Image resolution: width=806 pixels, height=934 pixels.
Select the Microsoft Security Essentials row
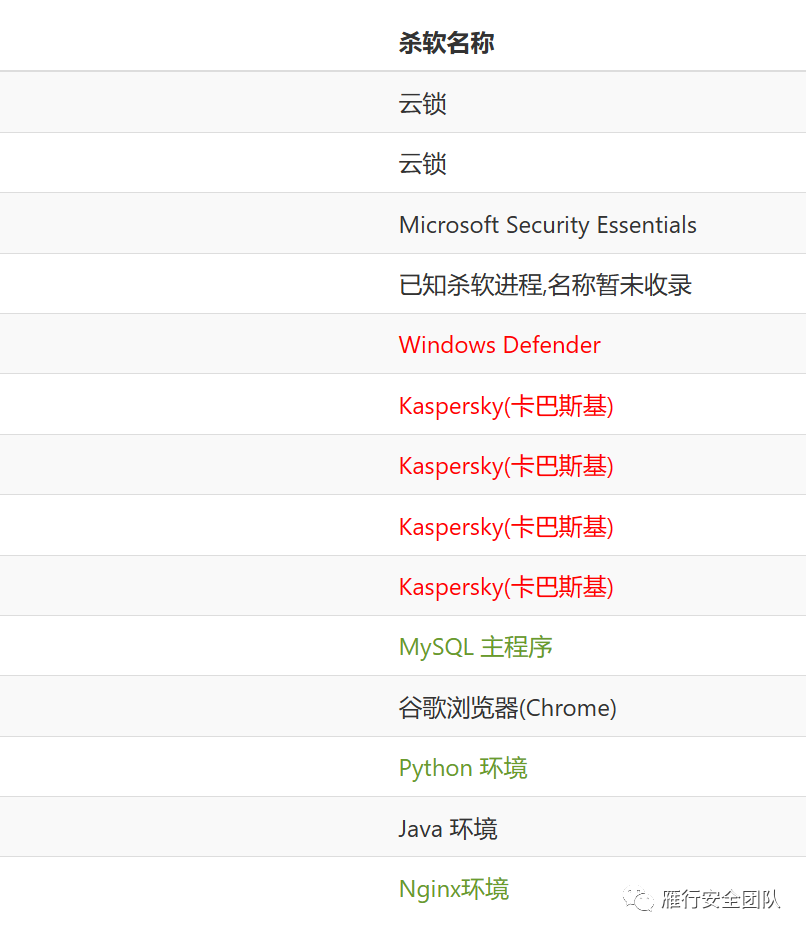pyautogui.click(x=403, y=223)
